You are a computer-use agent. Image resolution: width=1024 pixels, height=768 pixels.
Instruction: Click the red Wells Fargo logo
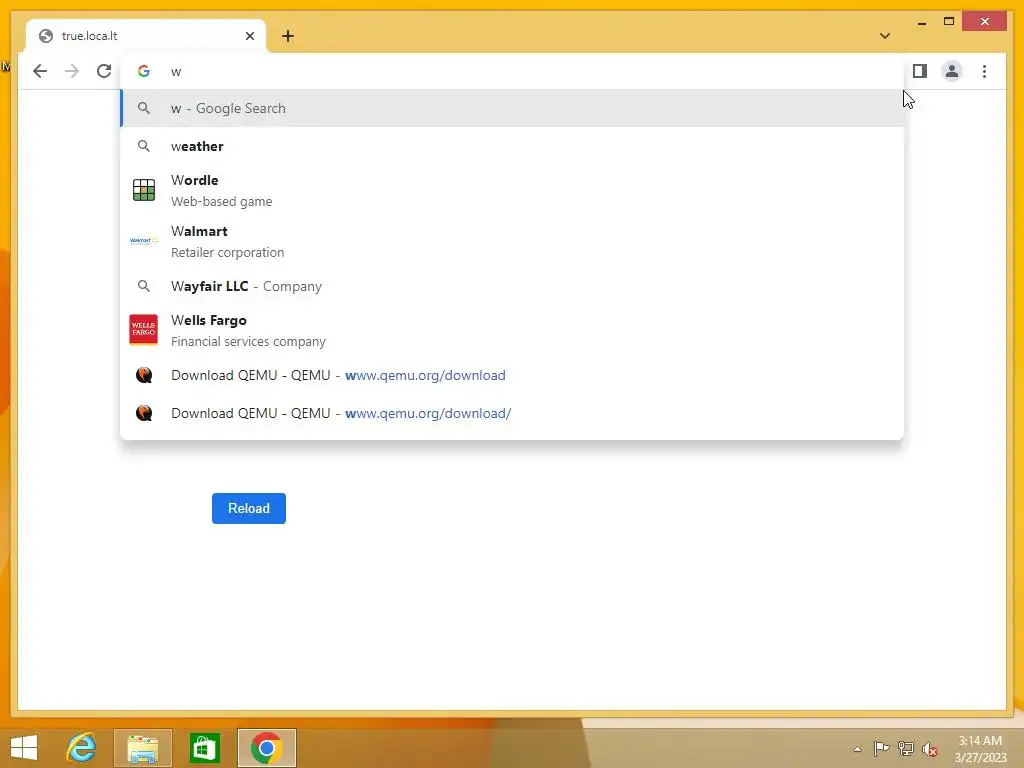coord(144,330)
